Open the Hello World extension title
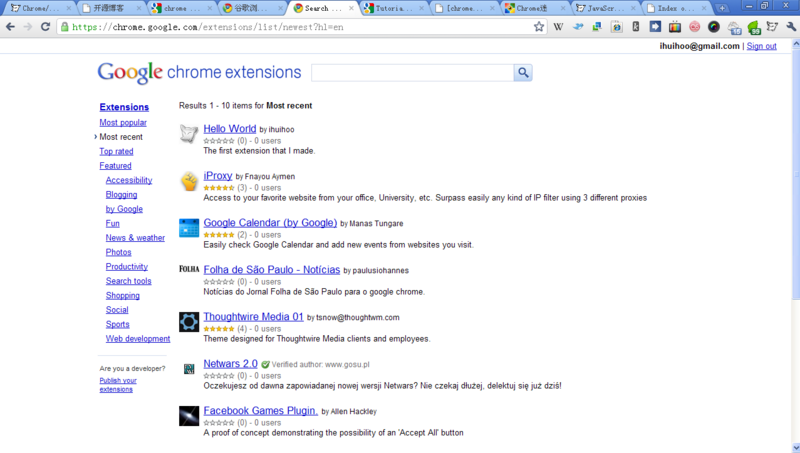 pos(230,129)
